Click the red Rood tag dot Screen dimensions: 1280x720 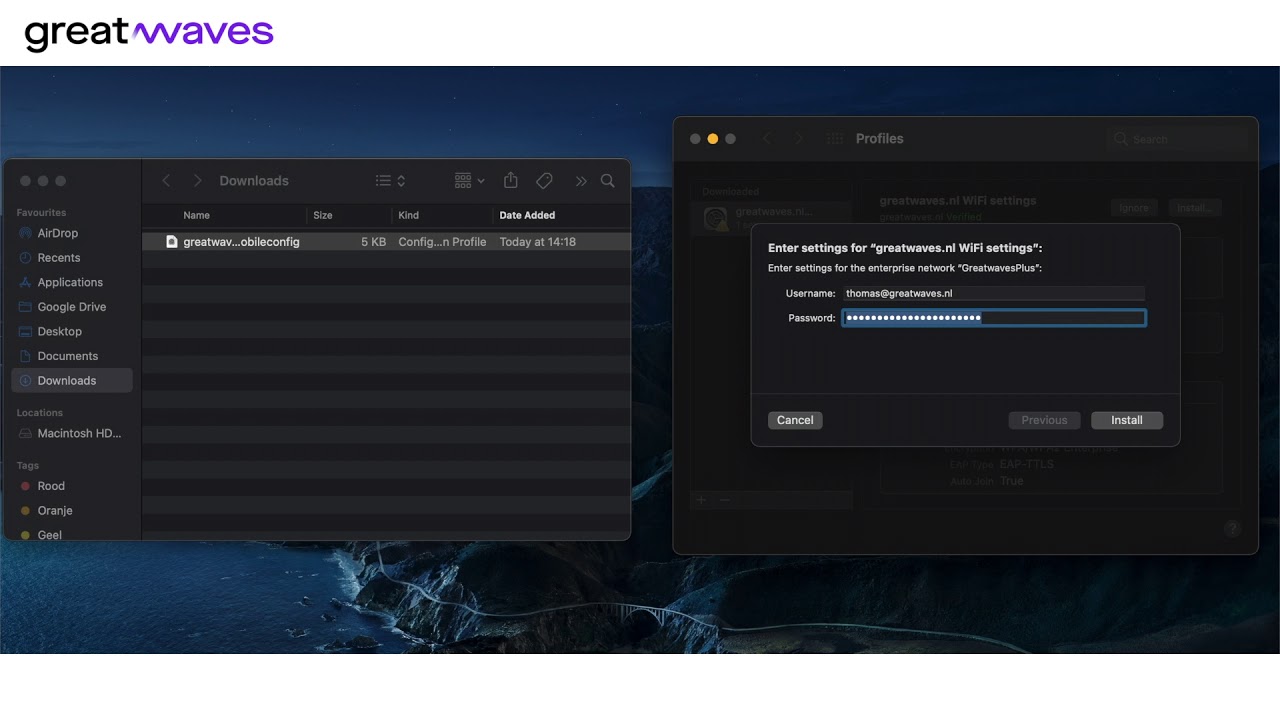tap(25, 486)
